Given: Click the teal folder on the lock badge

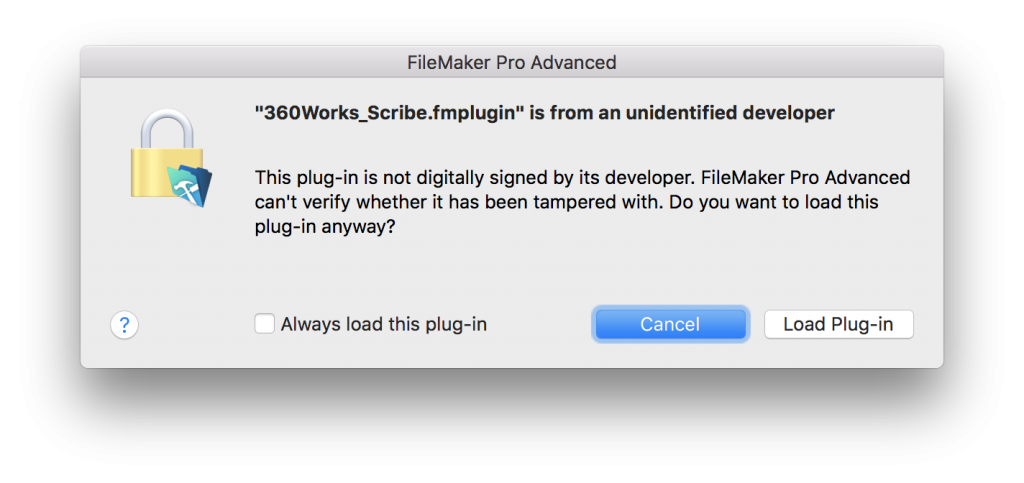Looking at the screenshot, I should point(184,186).
